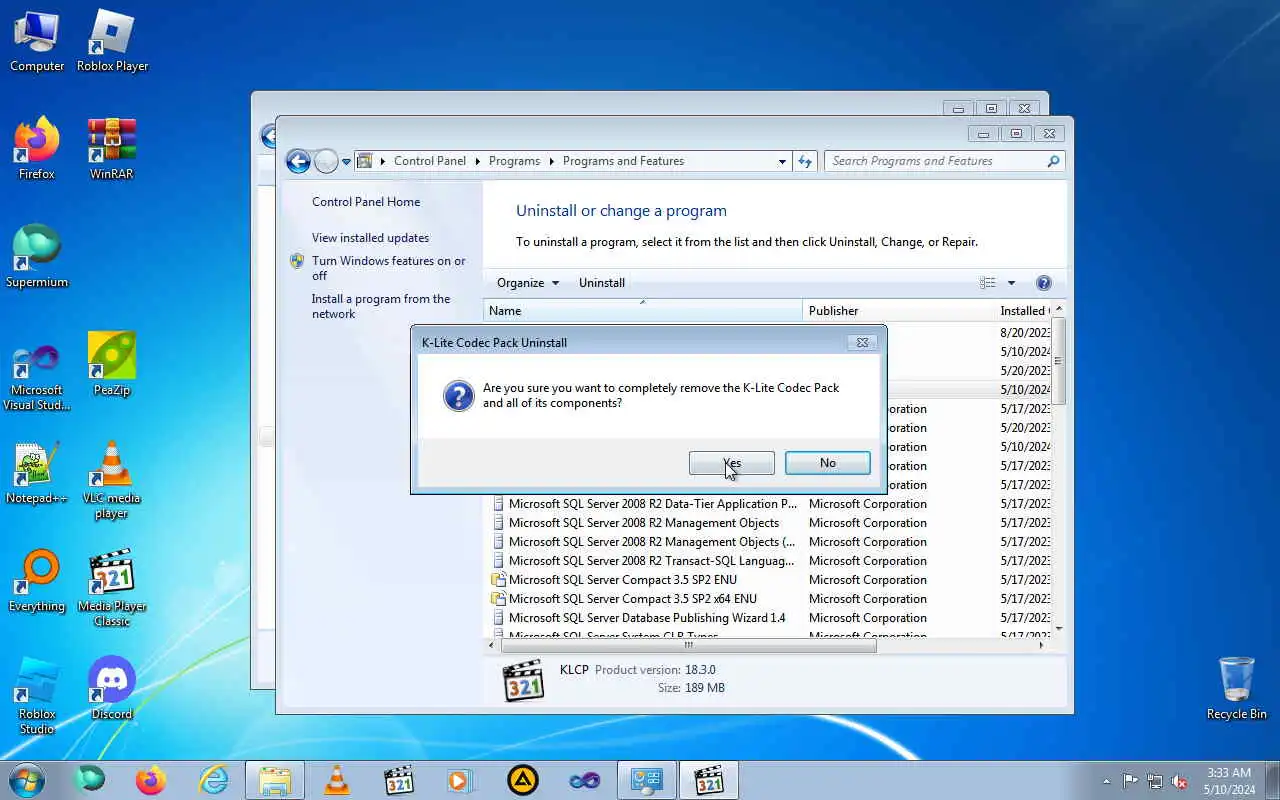
Task: Select the Supermium desktop shortcut
Action: tap(37, 256)
